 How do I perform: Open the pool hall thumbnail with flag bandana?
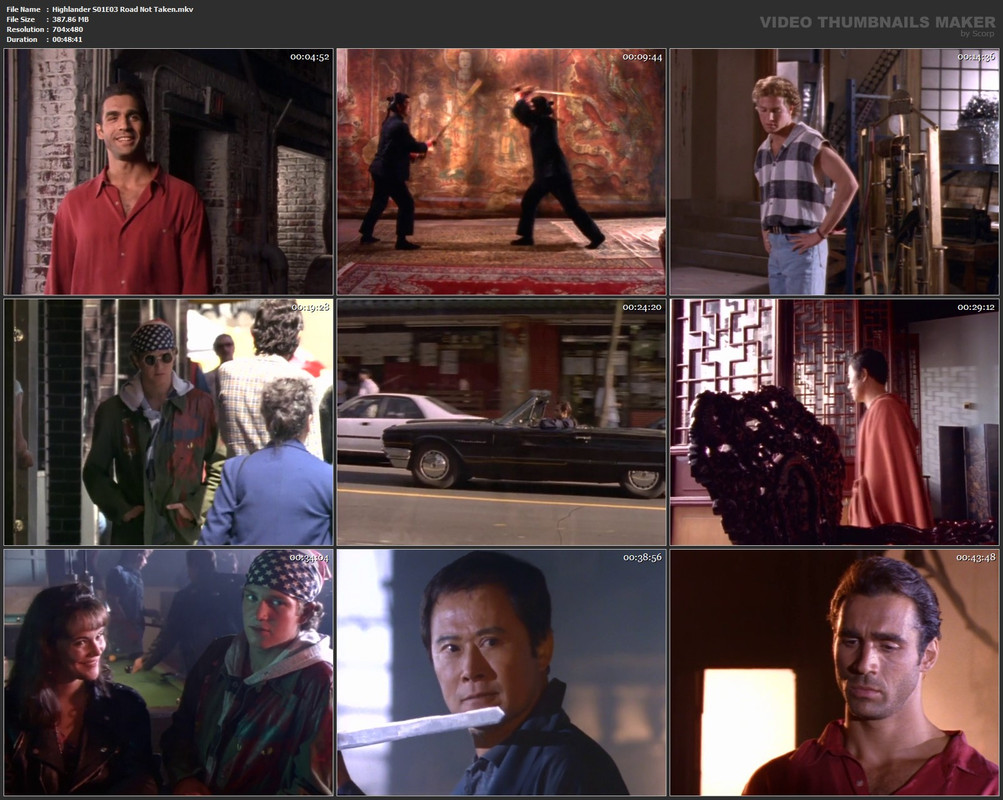pos(169,672)
